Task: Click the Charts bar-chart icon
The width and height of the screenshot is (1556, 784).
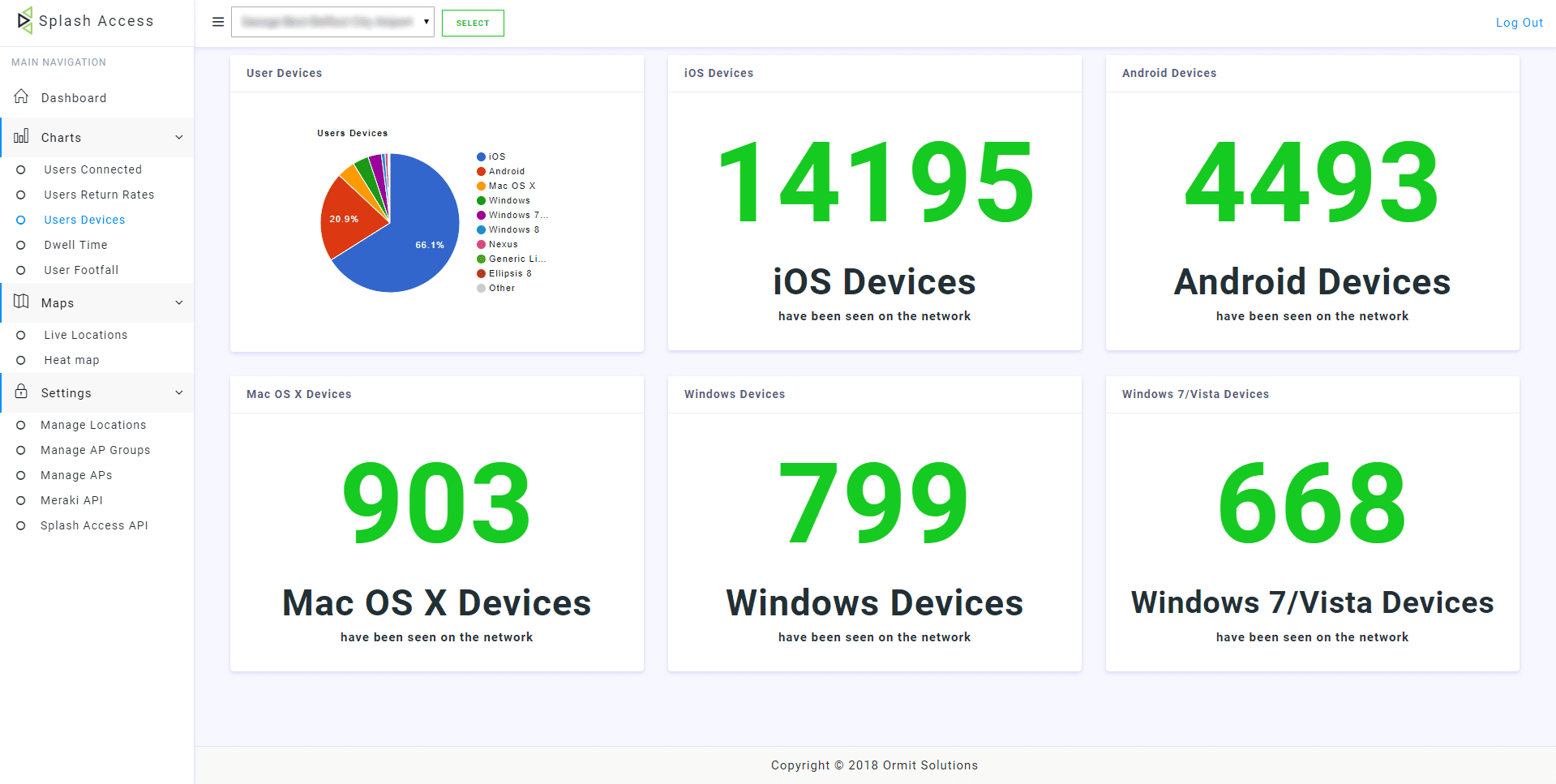Action: 20,137
